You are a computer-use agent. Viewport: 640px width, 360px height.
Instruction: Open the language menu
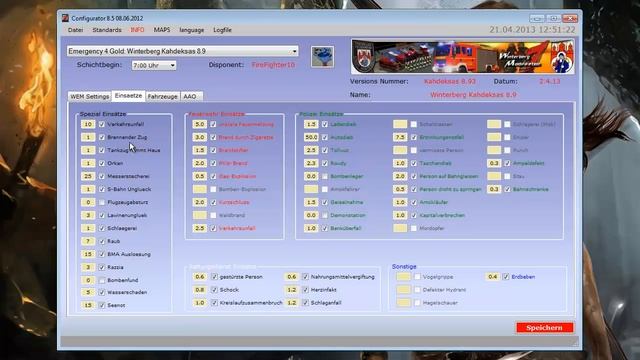pyautogui.click(x=191, y=30)
